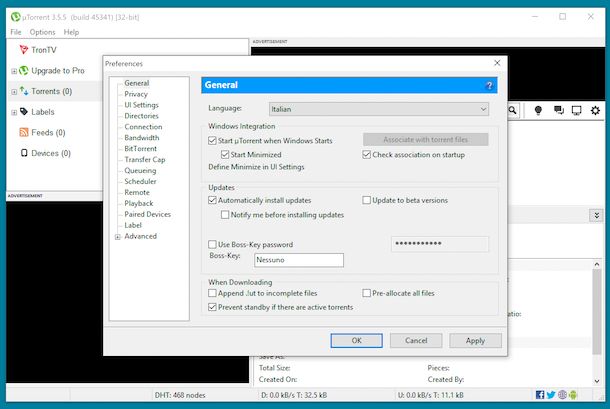Select Queueing in preferences tree

pyautogui.click(x=140, y=170)
